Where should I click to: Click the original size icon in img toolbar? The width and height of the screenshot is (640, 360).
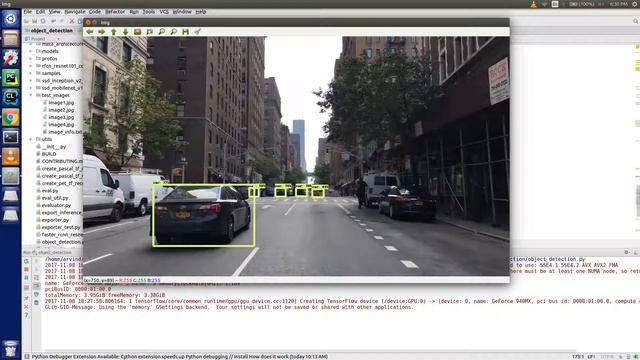pyautogui.click(x=138, y=31)
